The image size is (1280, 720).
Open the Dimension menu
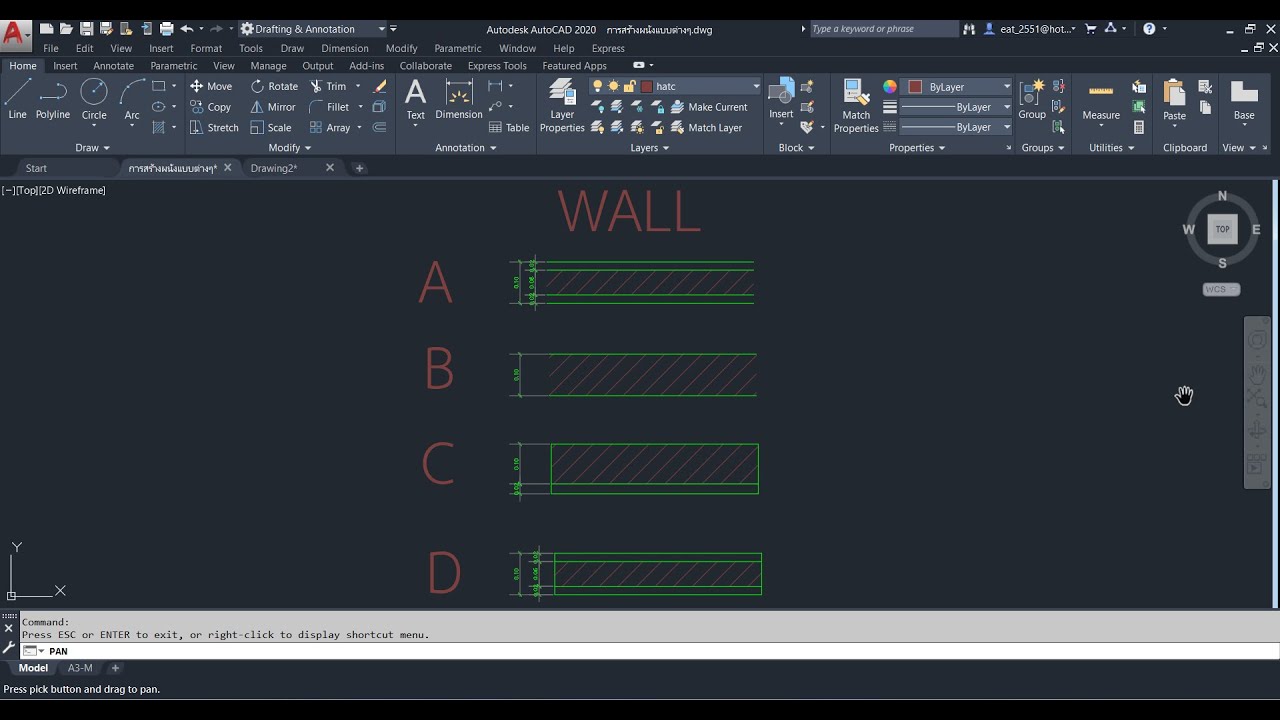[x=345, y=48]
